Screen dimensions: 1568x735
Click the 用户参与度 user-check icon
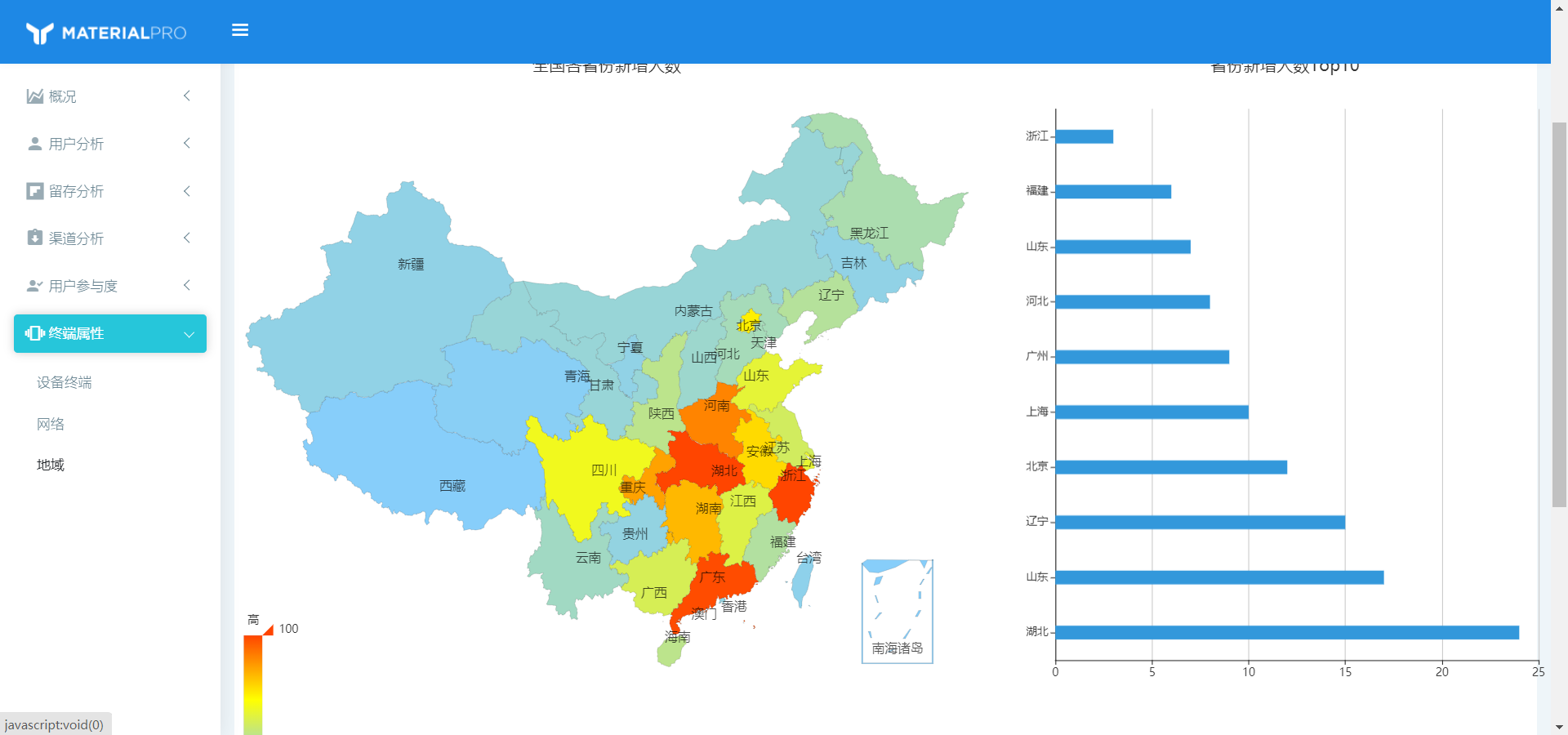coord(34,286)
